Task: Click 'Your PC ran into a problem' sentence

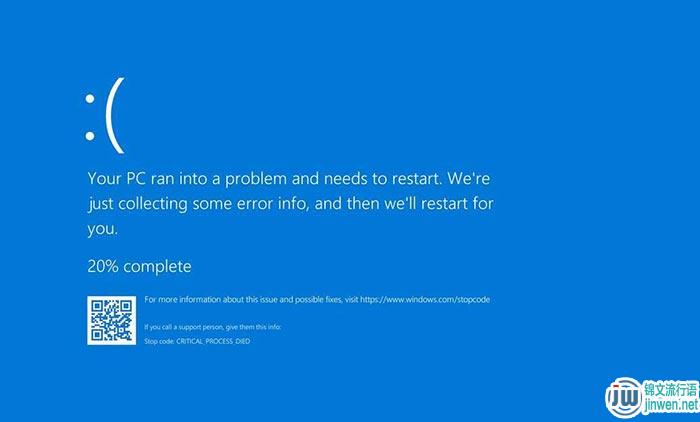Action: (265, 179)
